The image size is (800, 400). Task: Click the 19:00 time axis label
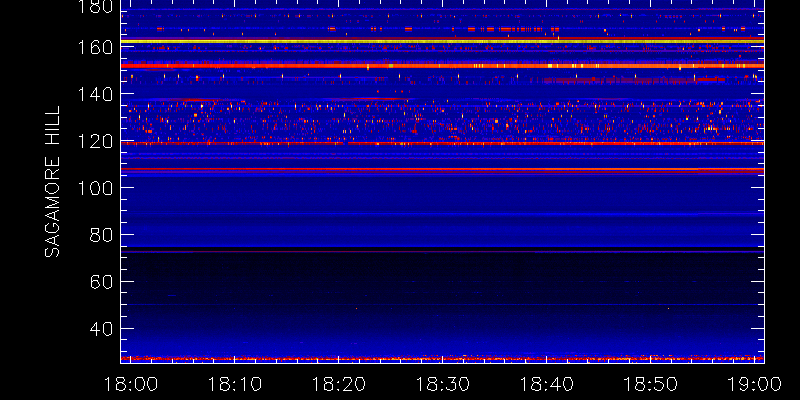[x=755, y=384]
